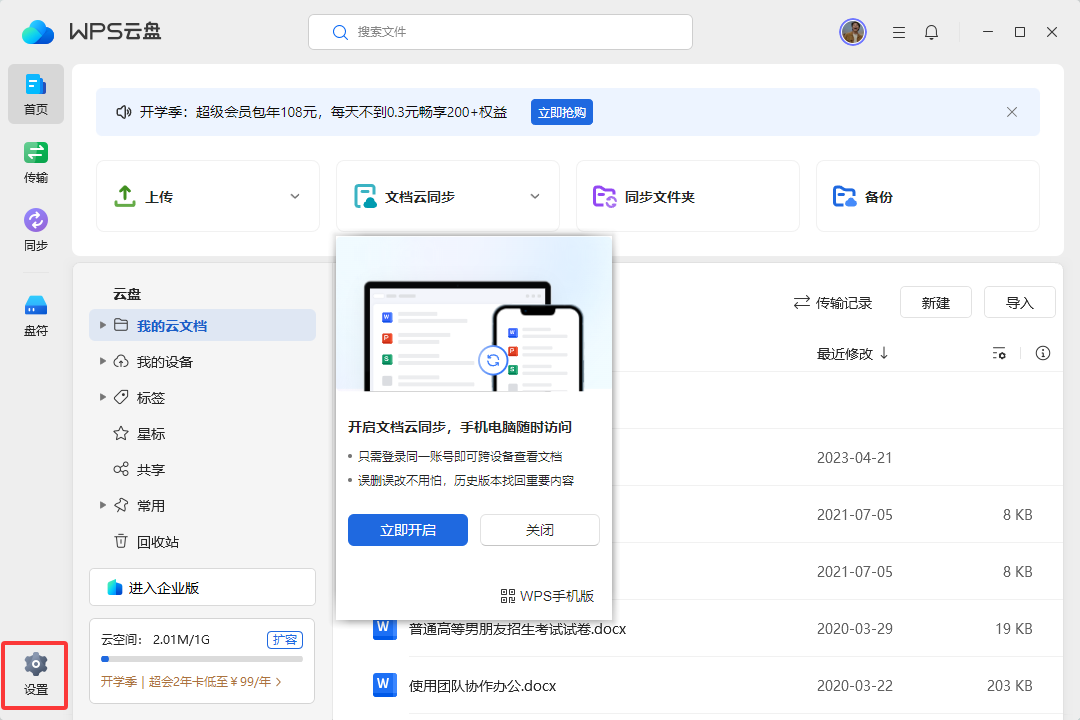Open the 同步 (Sync) sidebar icon
The image size is (1080, 720).
tap(36, 230)
